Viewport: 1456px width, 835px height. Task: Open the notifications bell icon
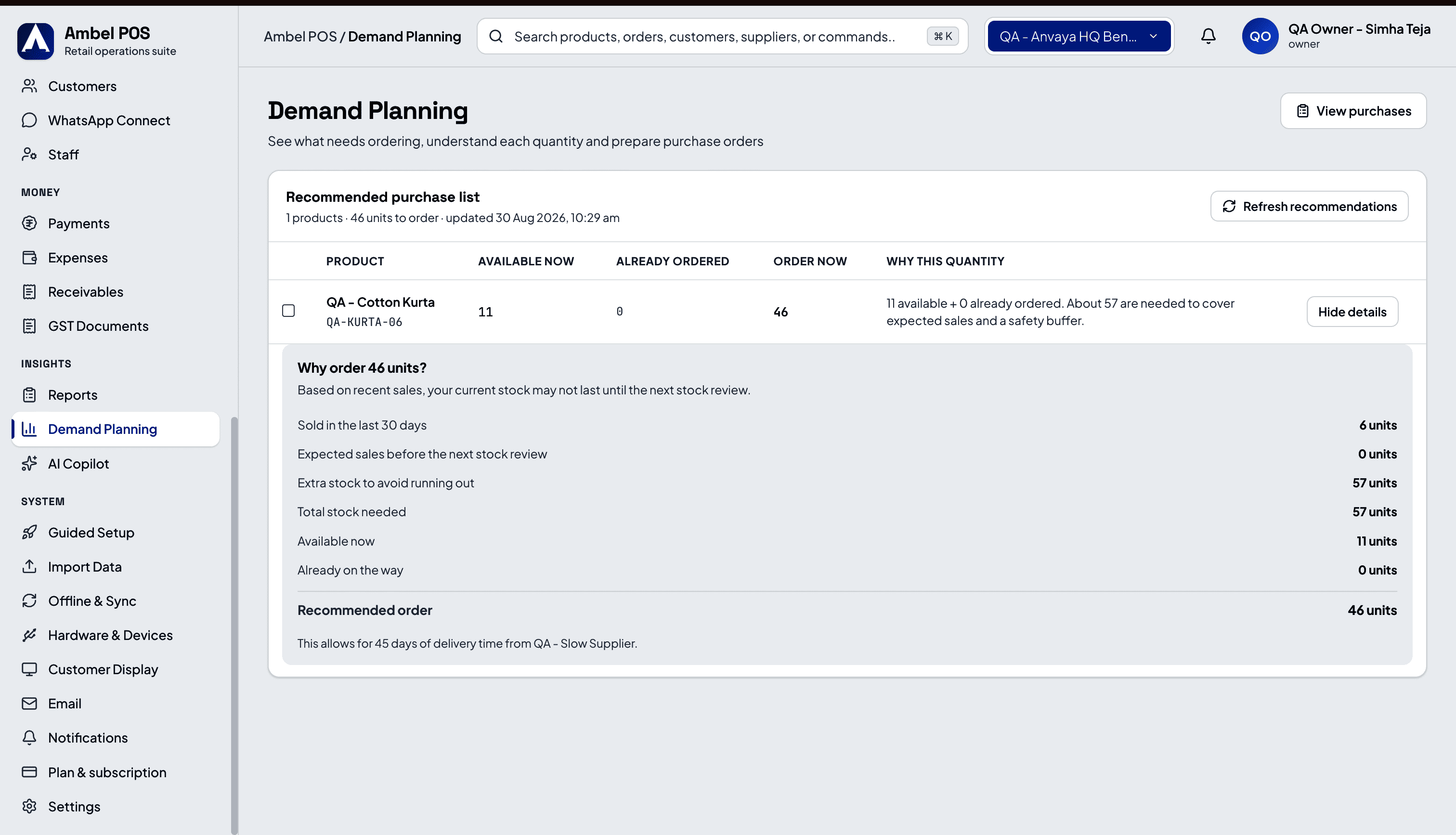(x=1208, y=36)
